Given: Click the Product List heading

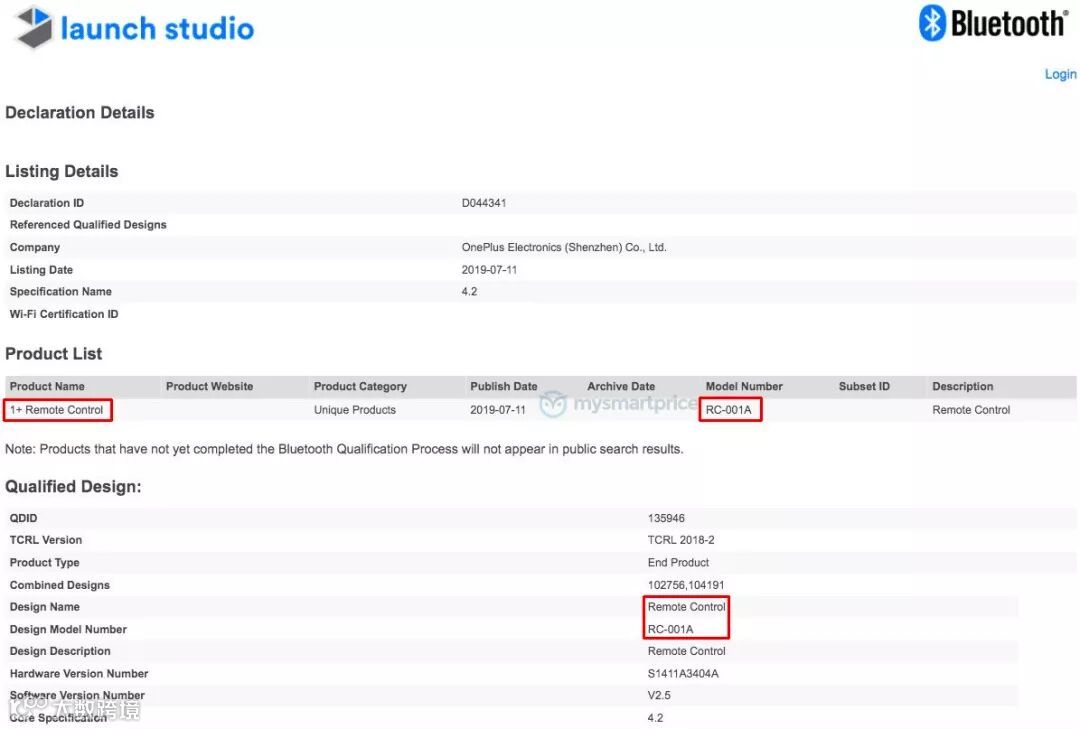Looking at the screenshot, I should click(54, 353).
